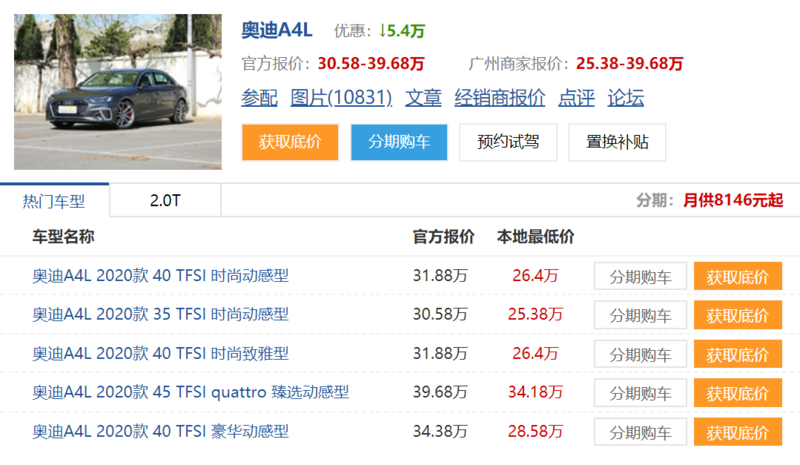The image size is (800, 465).
Task: Click the 34.18万 local lowest price
Action: [x=535, y=392]
